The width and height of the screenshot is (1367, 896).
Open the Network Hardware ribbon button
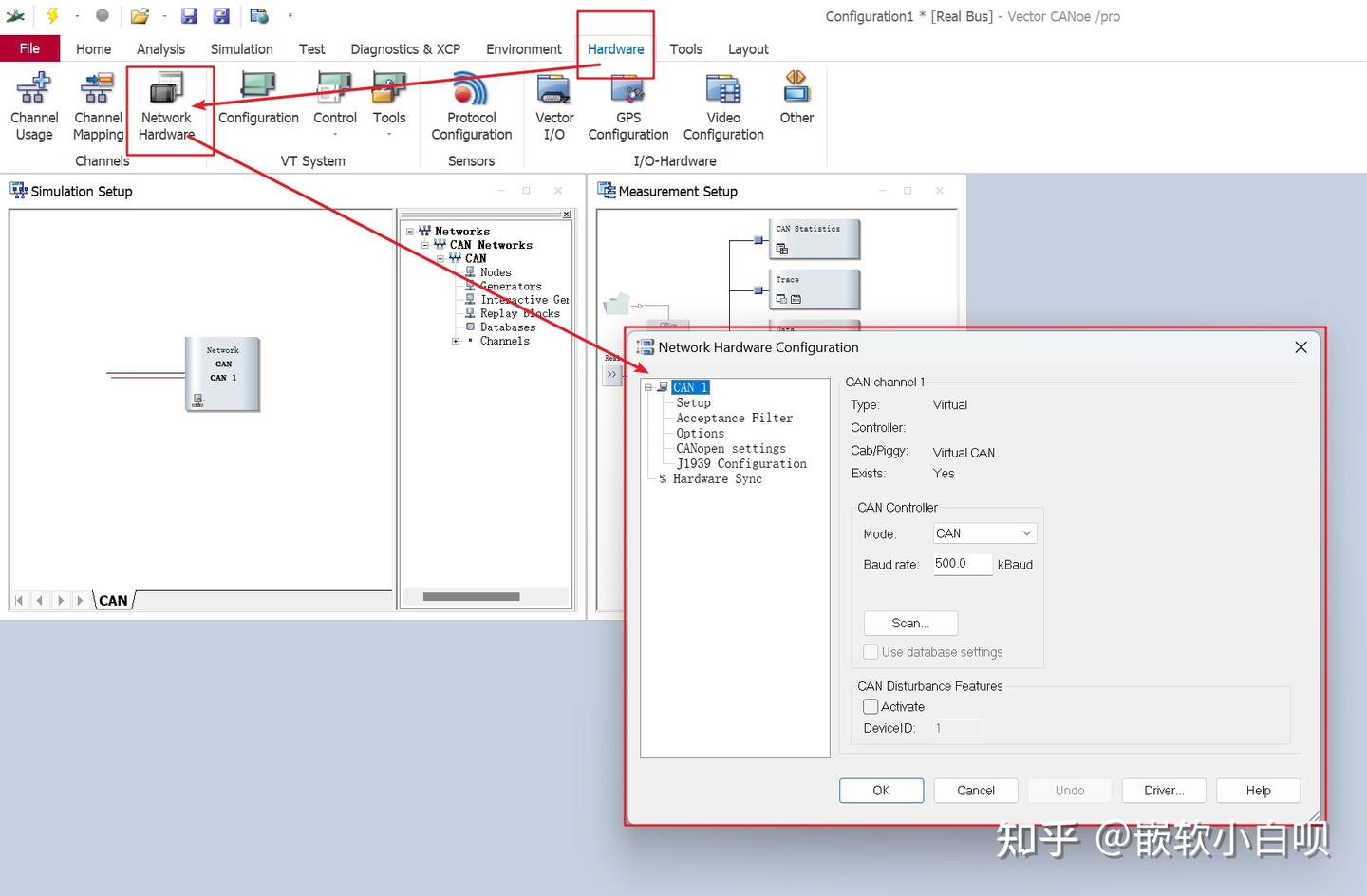[x=166, y=108]
